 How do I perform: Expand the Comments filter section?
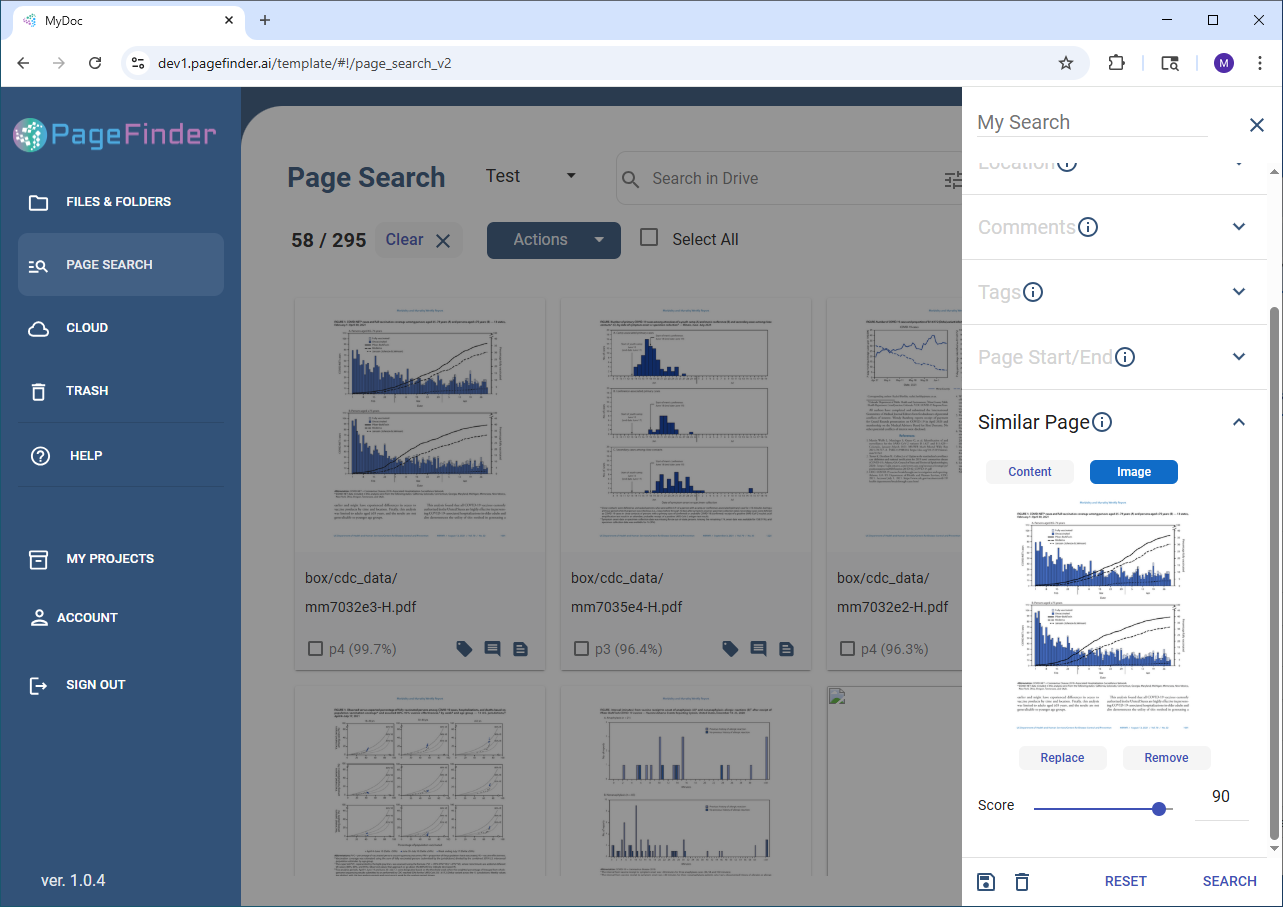pos(1239,227)
